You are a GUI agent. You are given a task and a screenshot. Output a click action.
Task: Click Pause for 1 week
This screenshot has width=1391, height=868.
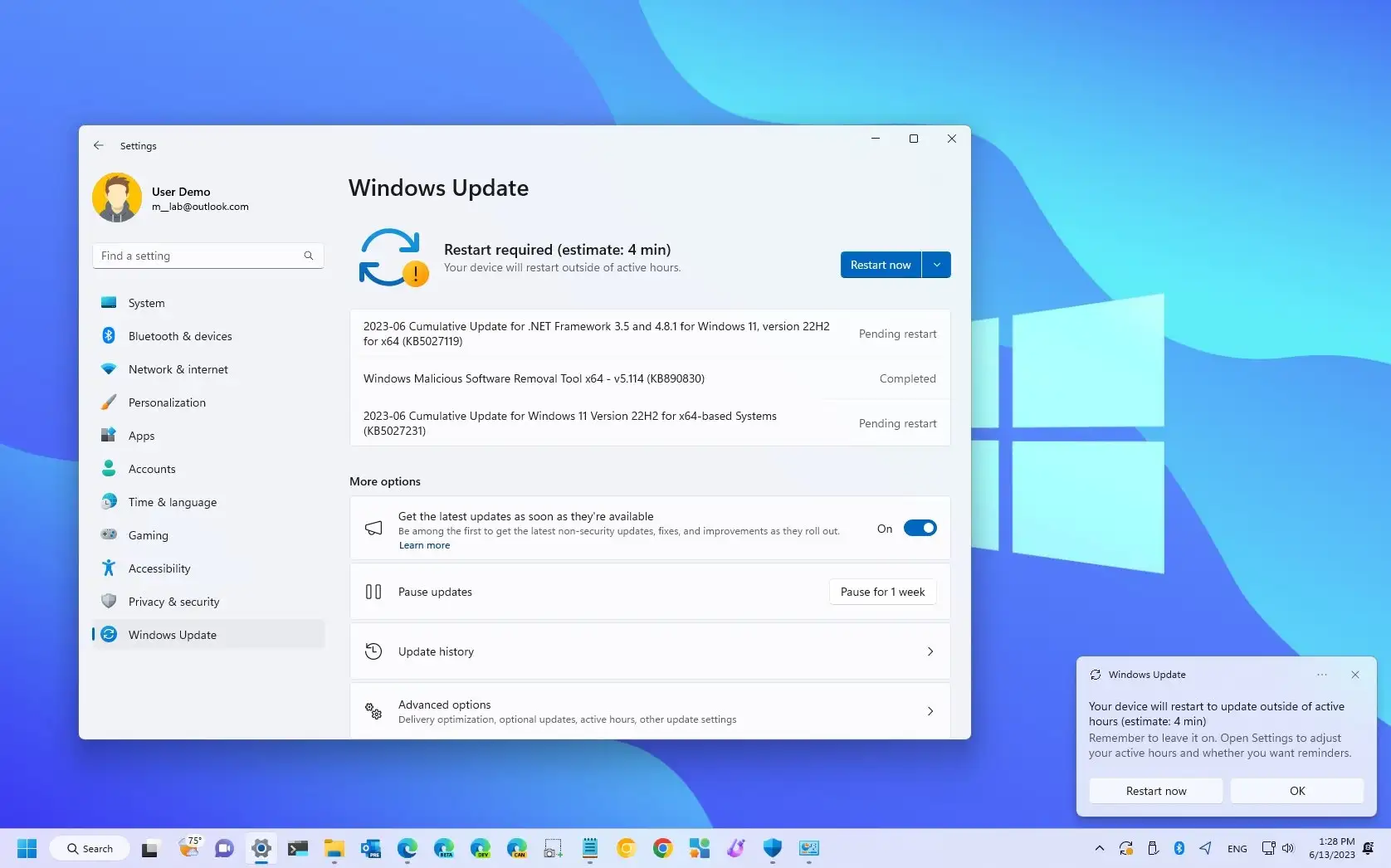pos(881,592)
